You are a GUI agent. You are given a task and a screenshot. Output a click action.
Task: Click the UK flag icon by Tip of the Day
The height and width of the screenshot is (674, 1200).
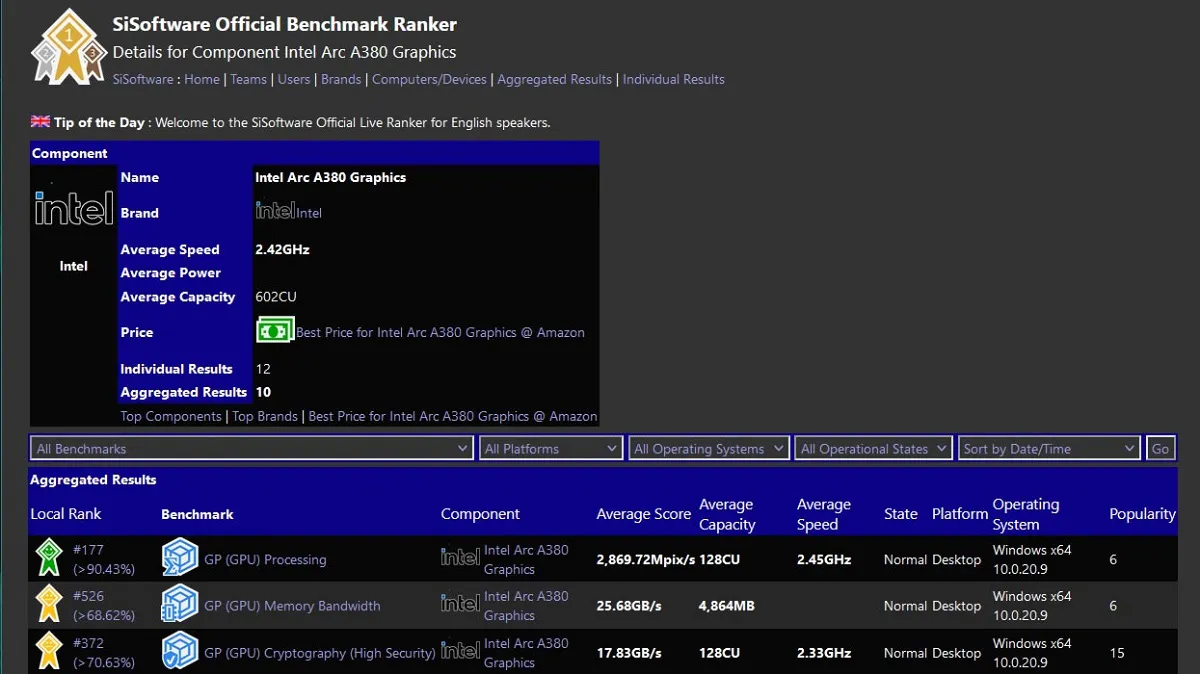pyautogui.click(x=40, y=122)
